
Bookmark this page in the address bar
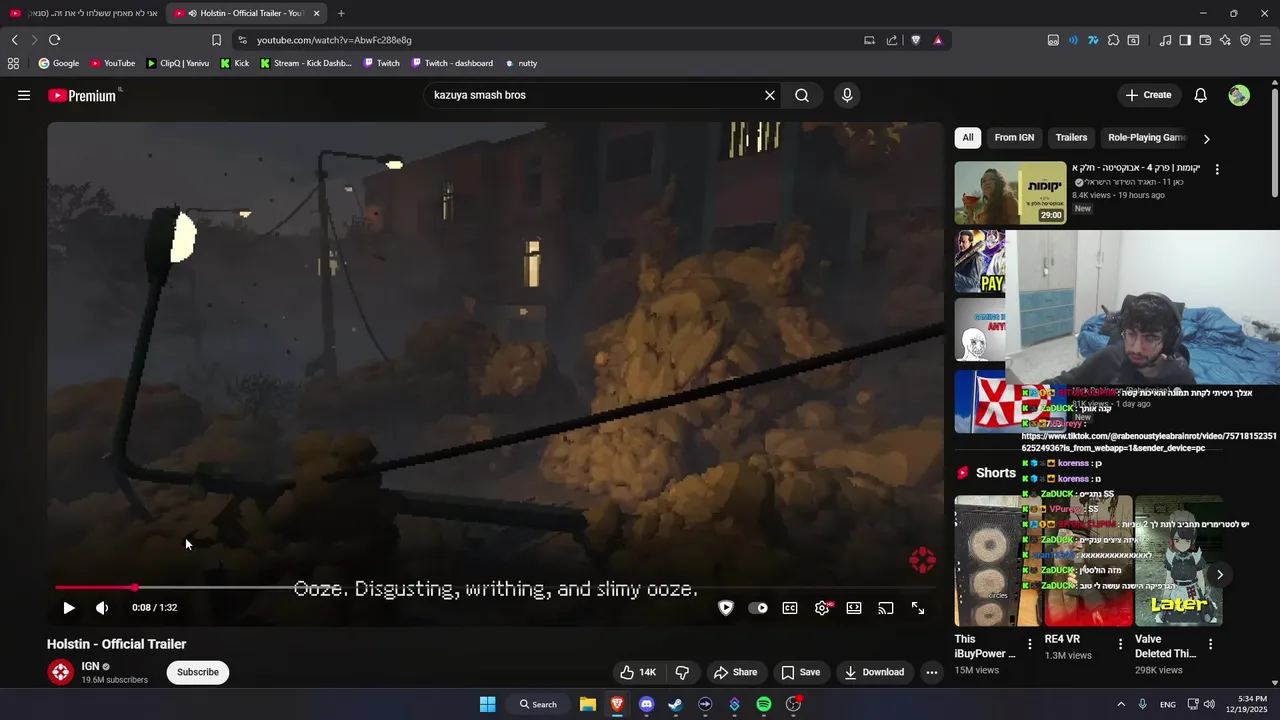(216, 40)
